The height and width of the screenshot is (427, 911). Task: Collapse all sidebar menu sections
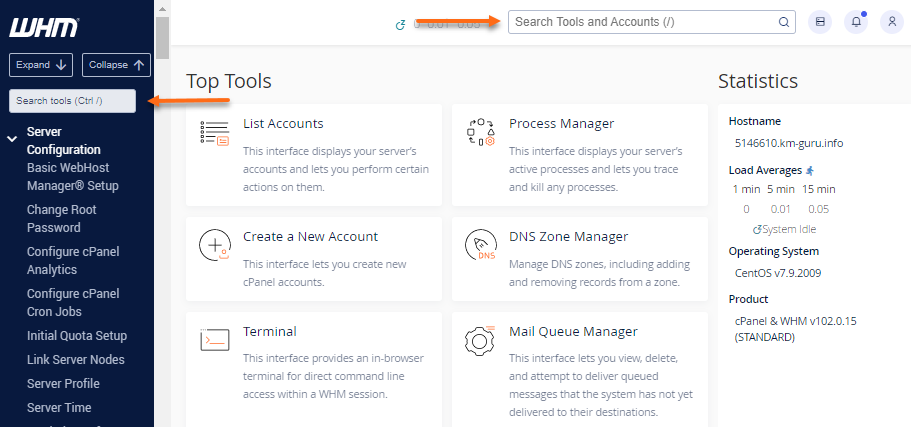(116, 65)
